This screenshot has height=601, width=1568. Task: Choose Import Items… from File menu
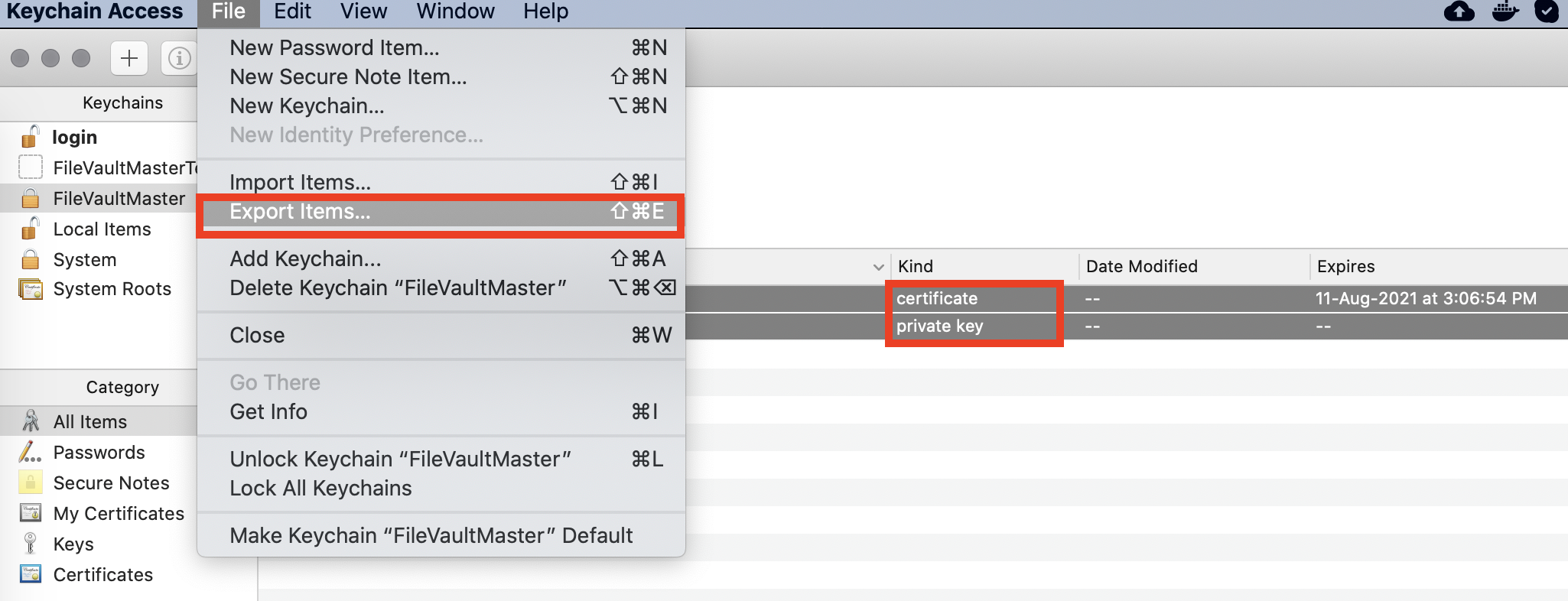[x=441, y=182]
